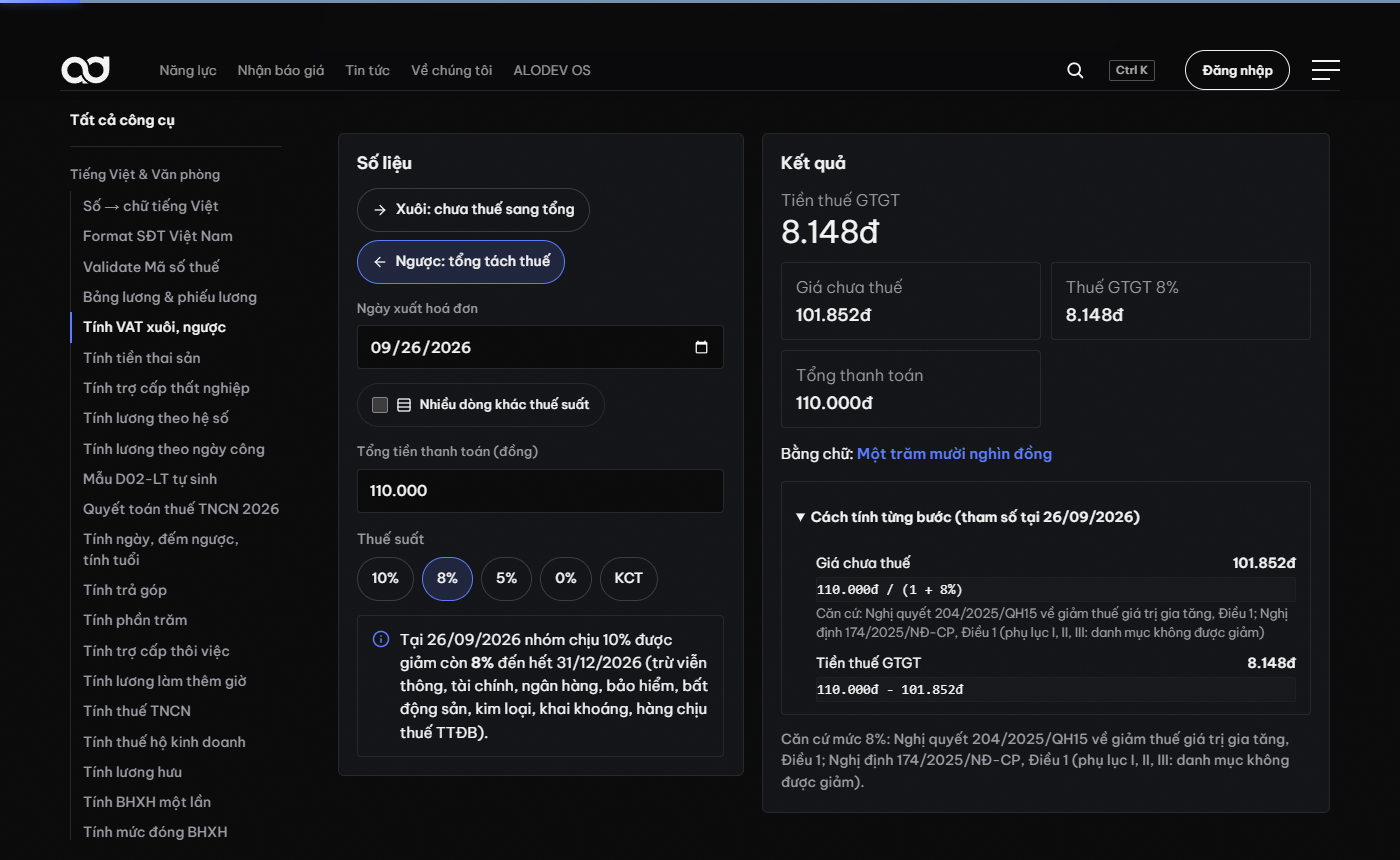Click the 'Đăng nhập' button
Screen dimensions: 1400x860
click(x=1237, y=70)
